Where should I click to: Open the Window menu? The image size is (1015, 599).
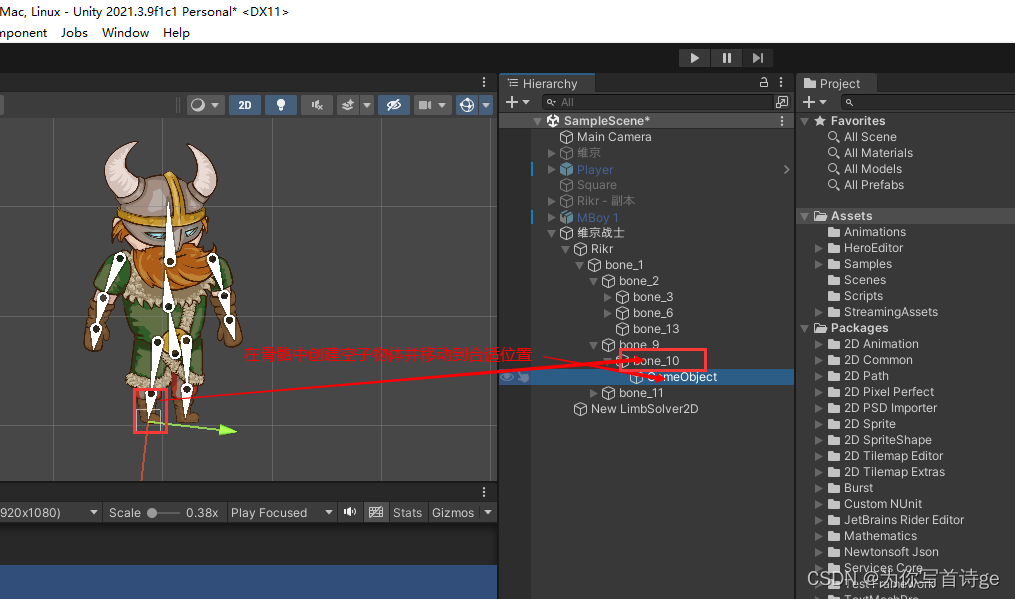click(x=126, y=33)
